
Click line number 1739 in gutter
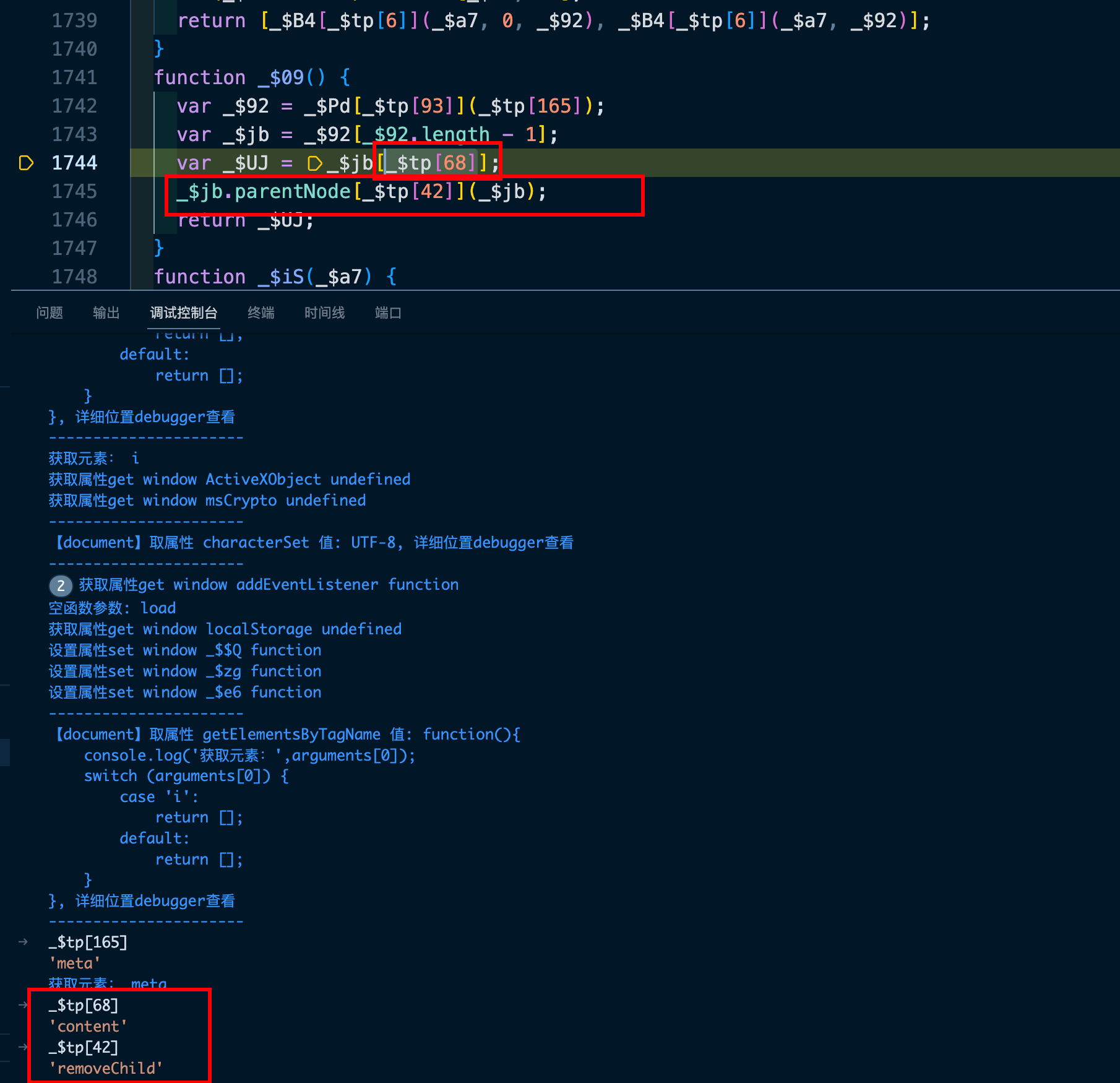74,20
